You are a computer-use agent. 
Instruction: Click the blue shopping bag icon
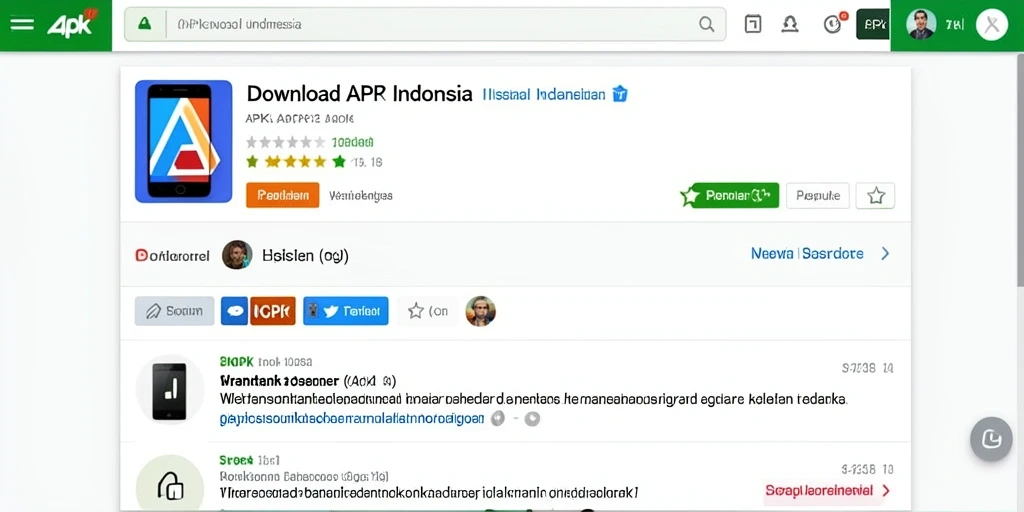click(x=620, y=94)
